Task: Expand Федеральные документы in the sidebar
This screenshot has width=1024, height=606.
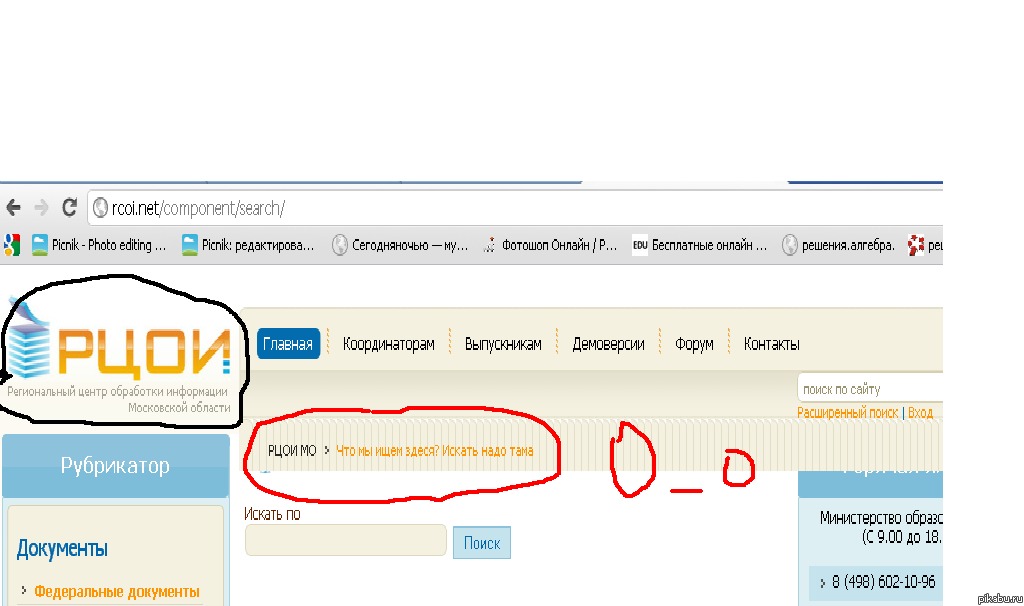Action: [x=116, y=591]
